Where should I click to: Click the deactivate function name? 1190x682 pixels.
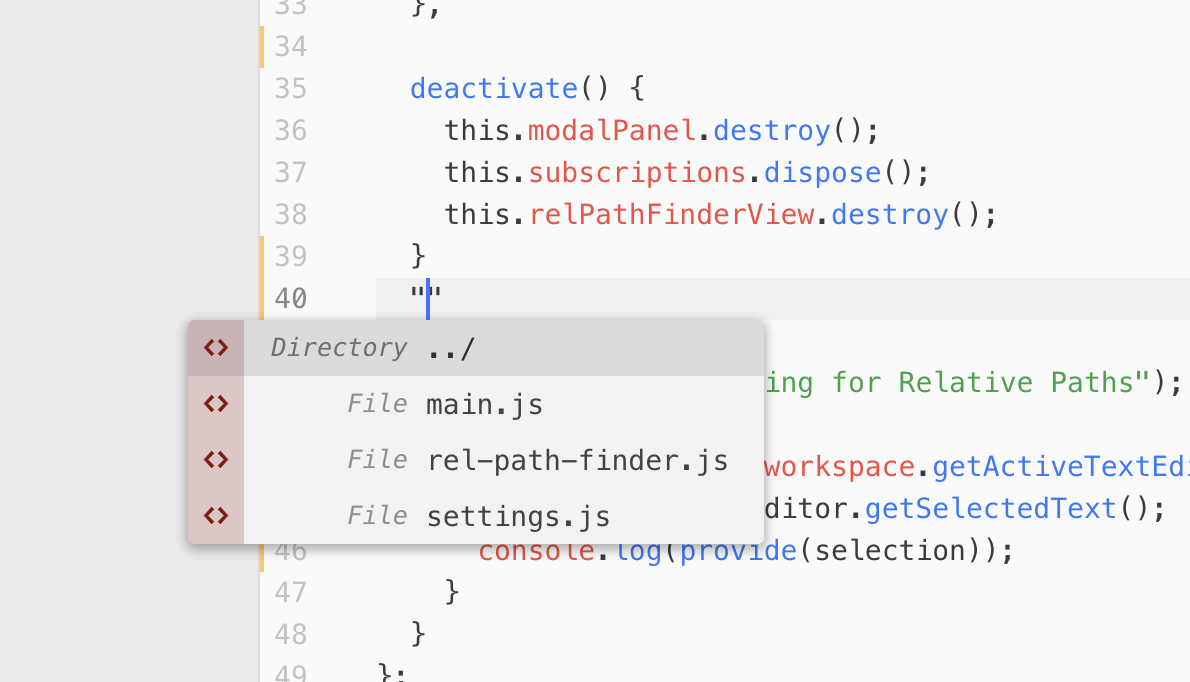point(493,88)
